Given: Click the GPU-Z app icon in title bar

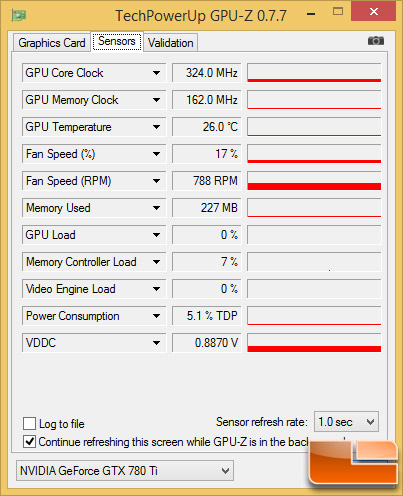Looking at the screenshot, I should pos(19,15).
